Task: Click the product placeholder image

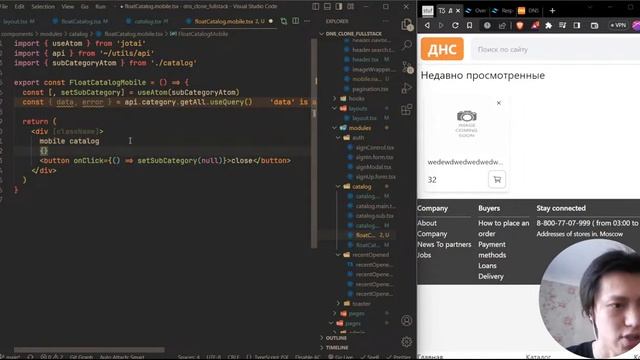Action: [x=467, y=124]
